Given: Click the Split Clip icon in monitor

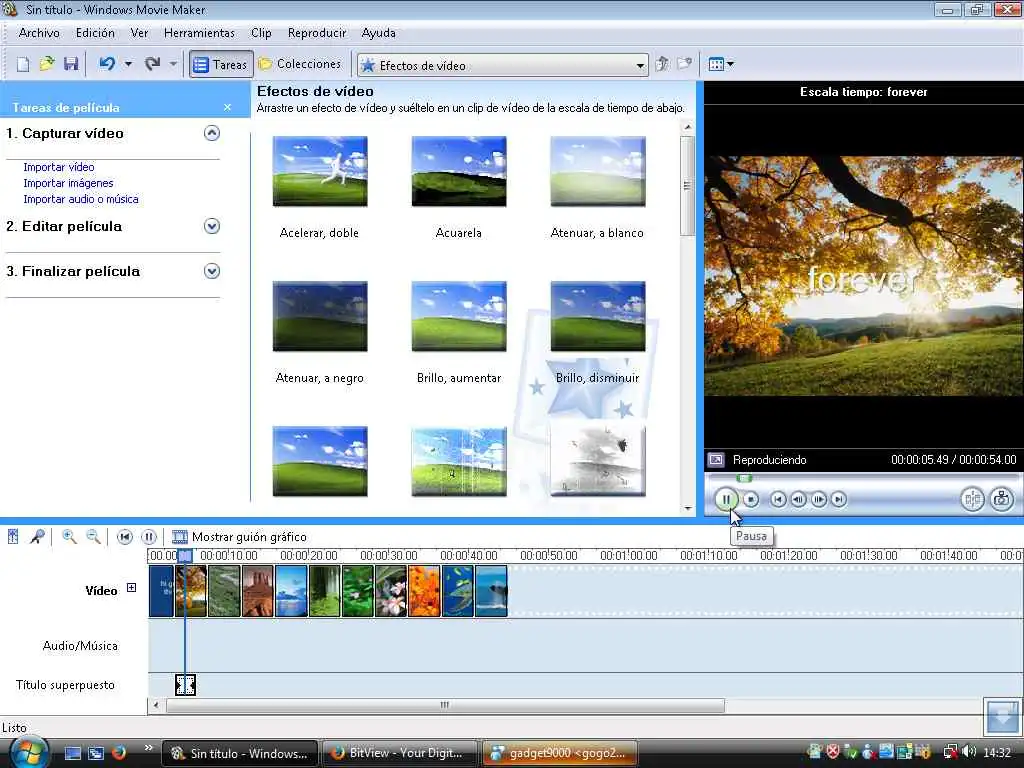Looking at the screenshot, I should (972, 500).
